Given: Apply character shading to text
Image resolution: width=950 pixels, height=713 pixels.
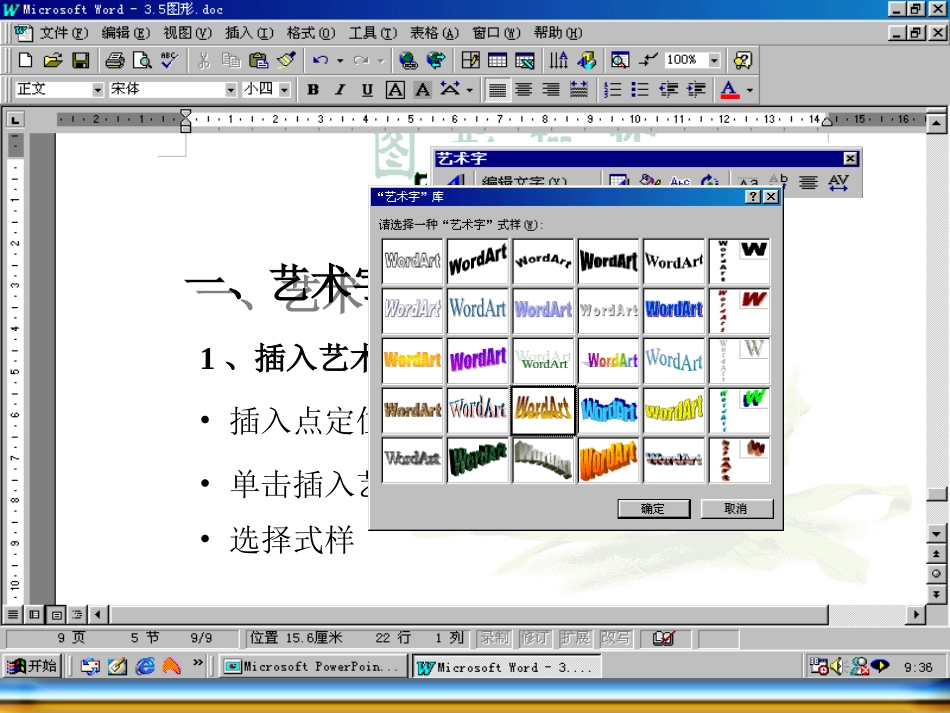Looking at the screenshot, I should click(x=422, y=90).
